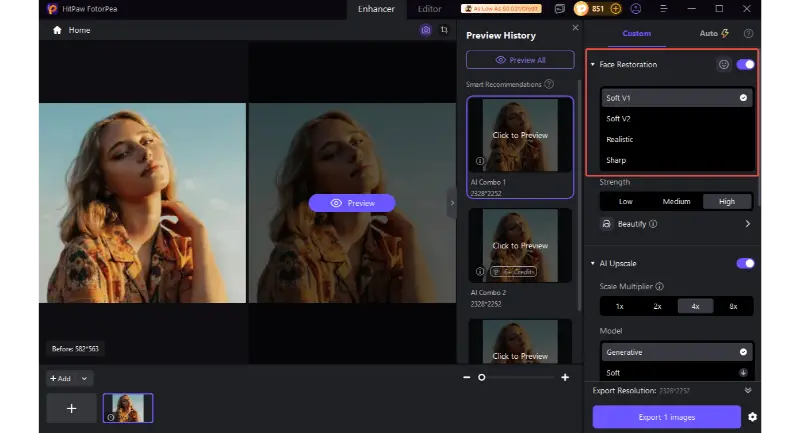Click Preview History scrollbar
Viewport: 800px width, 433px height.
pyautogui.click(x=579, y=195)
